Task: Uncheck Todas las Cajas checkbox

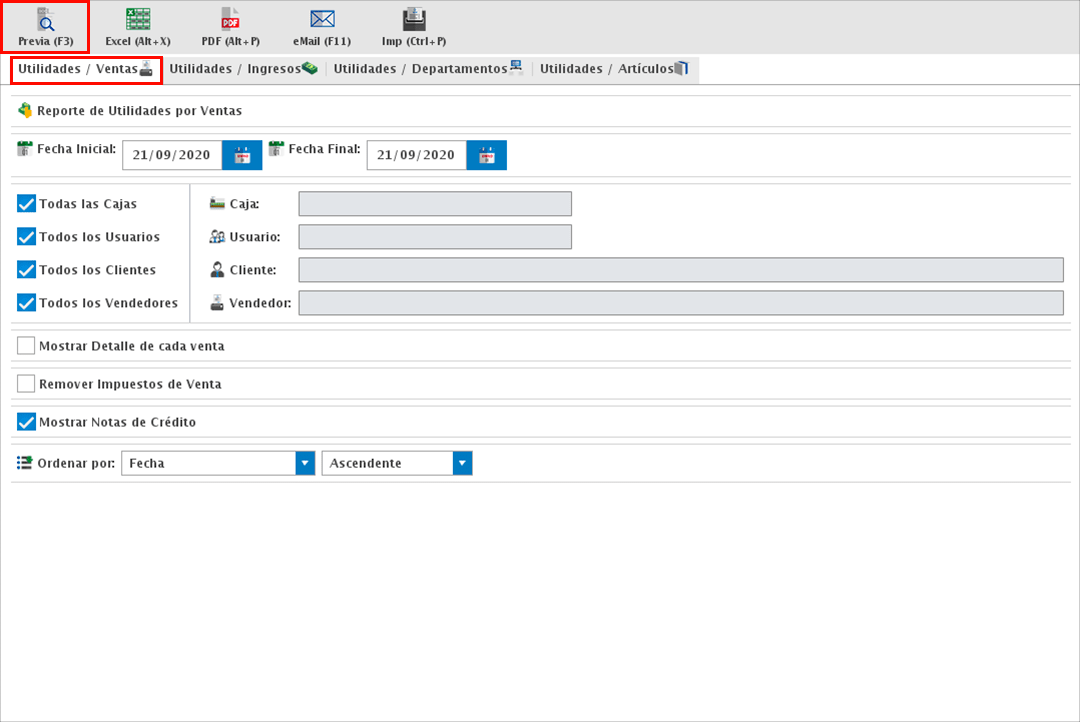Action: (x=27, y=204)
